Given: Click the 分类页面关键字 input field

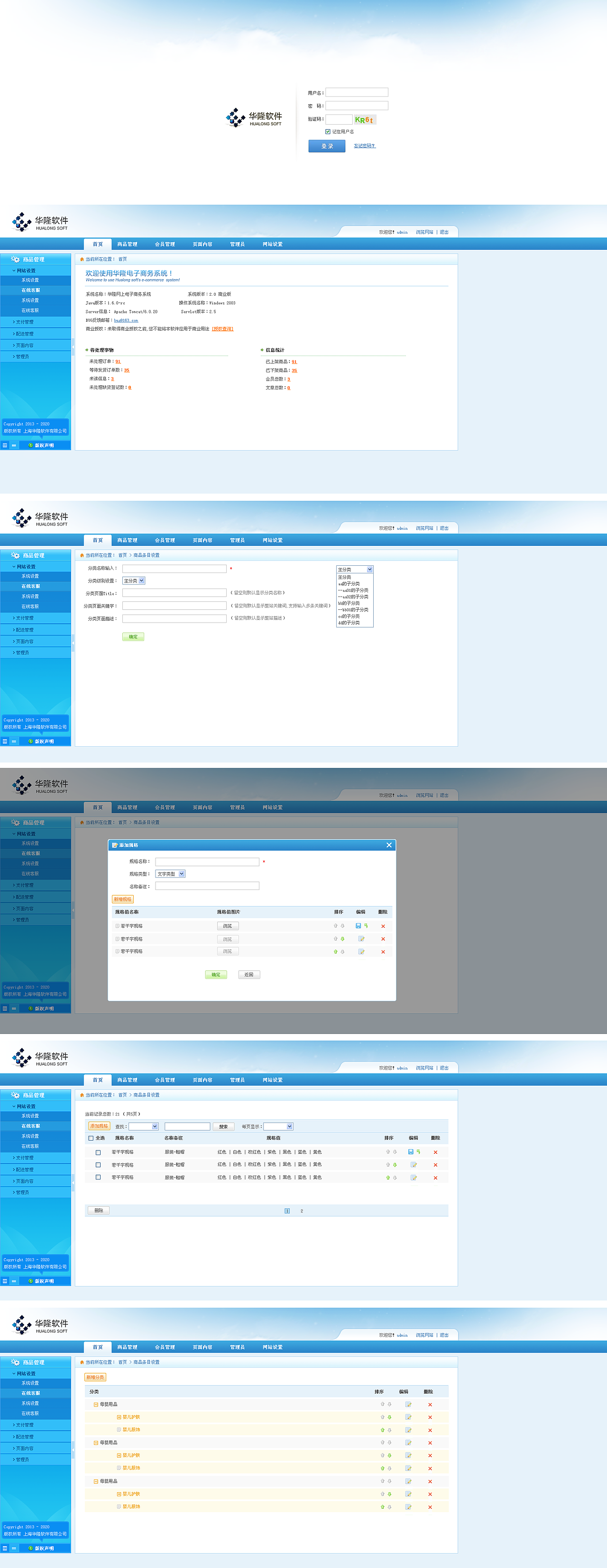Looking at the screenshot, I should click(175, 606).
